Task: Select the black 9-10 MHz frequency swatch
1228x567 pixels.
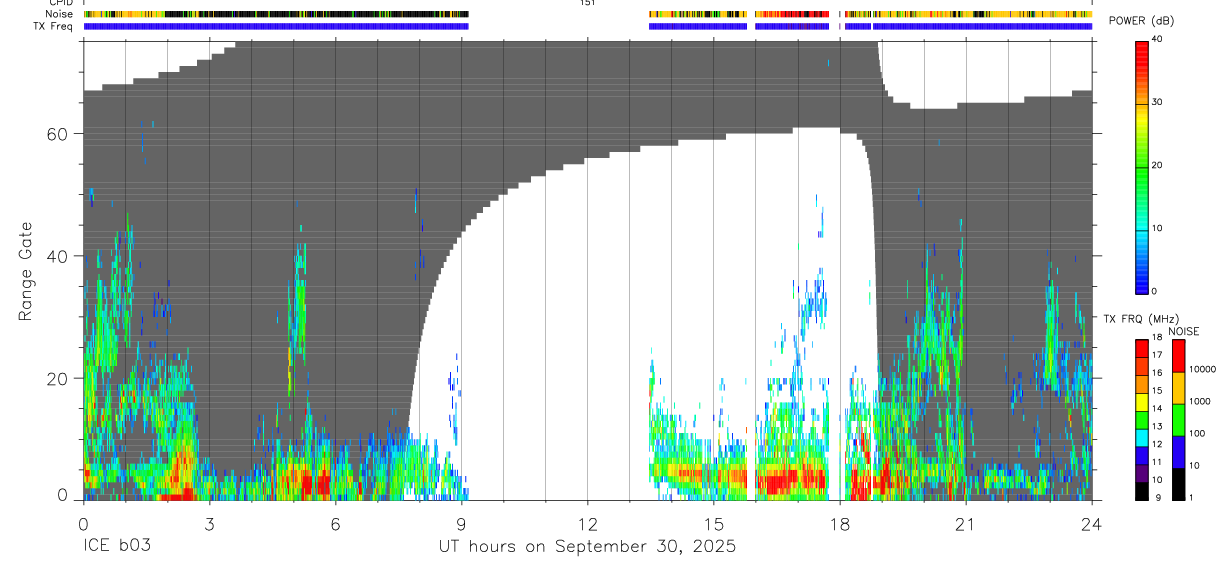Action: click(1142, 491)
